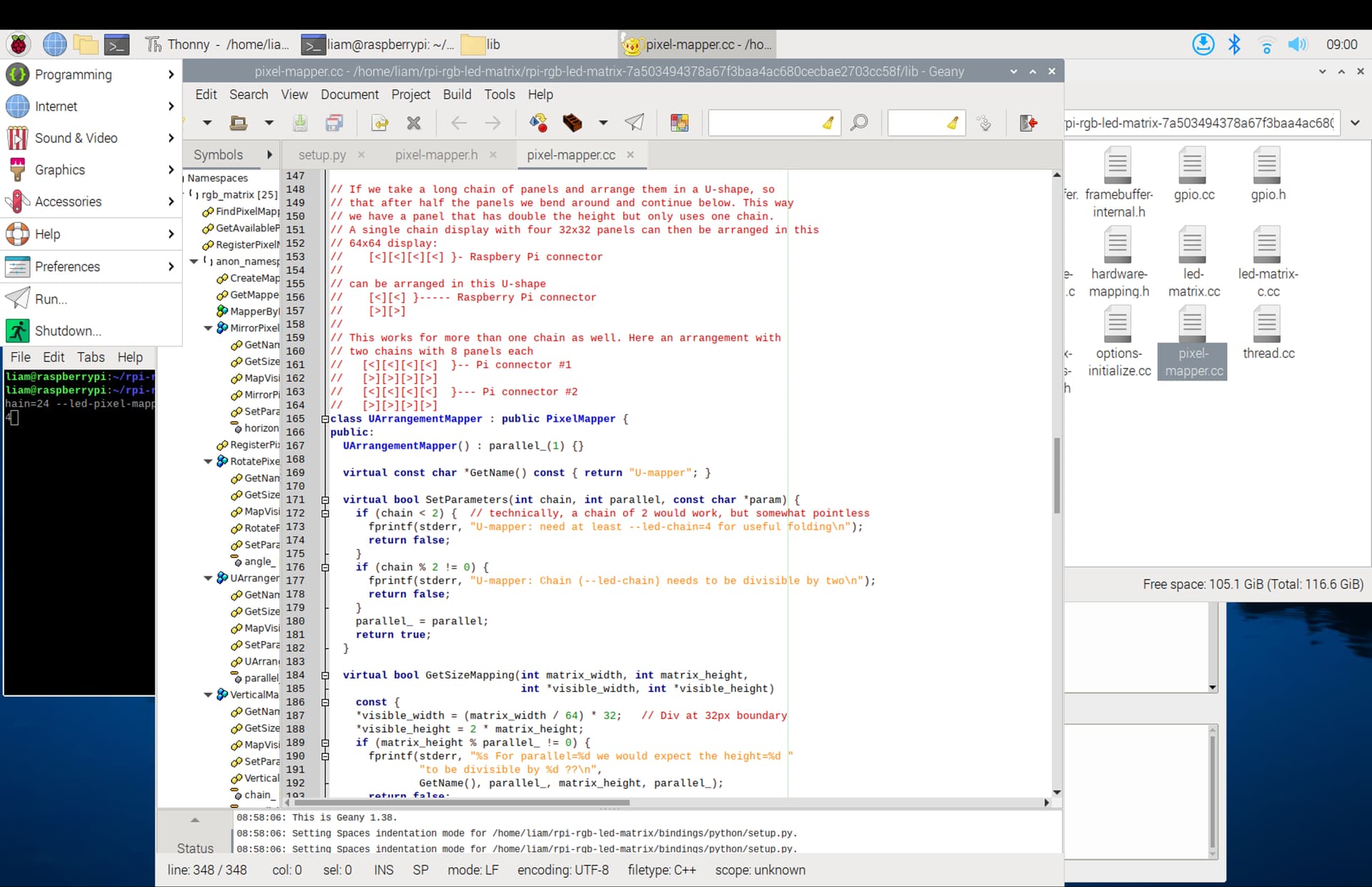Screen dimensions: 1372x887
Task: Navigate back with the left arrow icon
Action: 459,123
